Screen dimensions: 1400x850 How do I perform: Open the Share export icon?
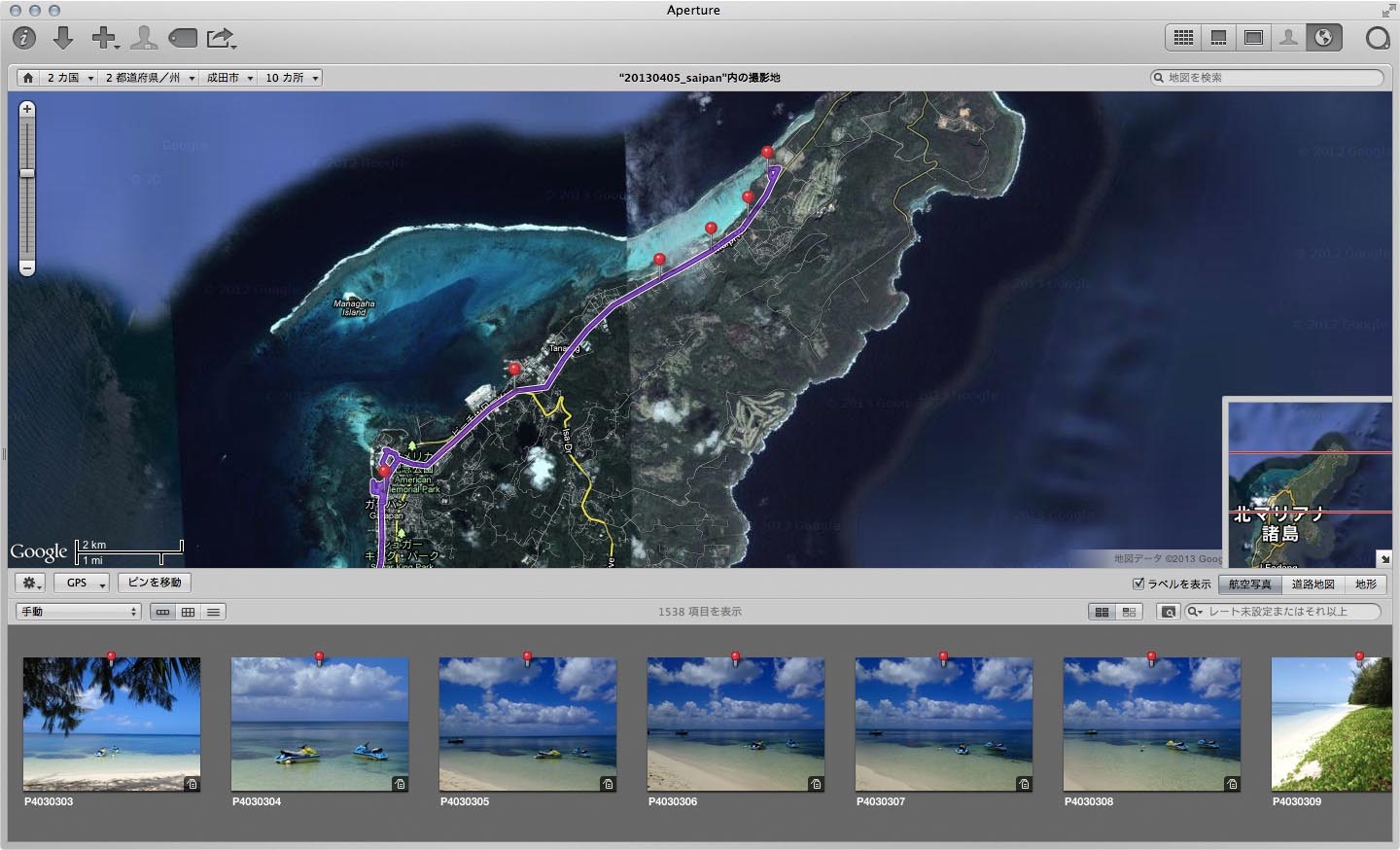(221, 38)
